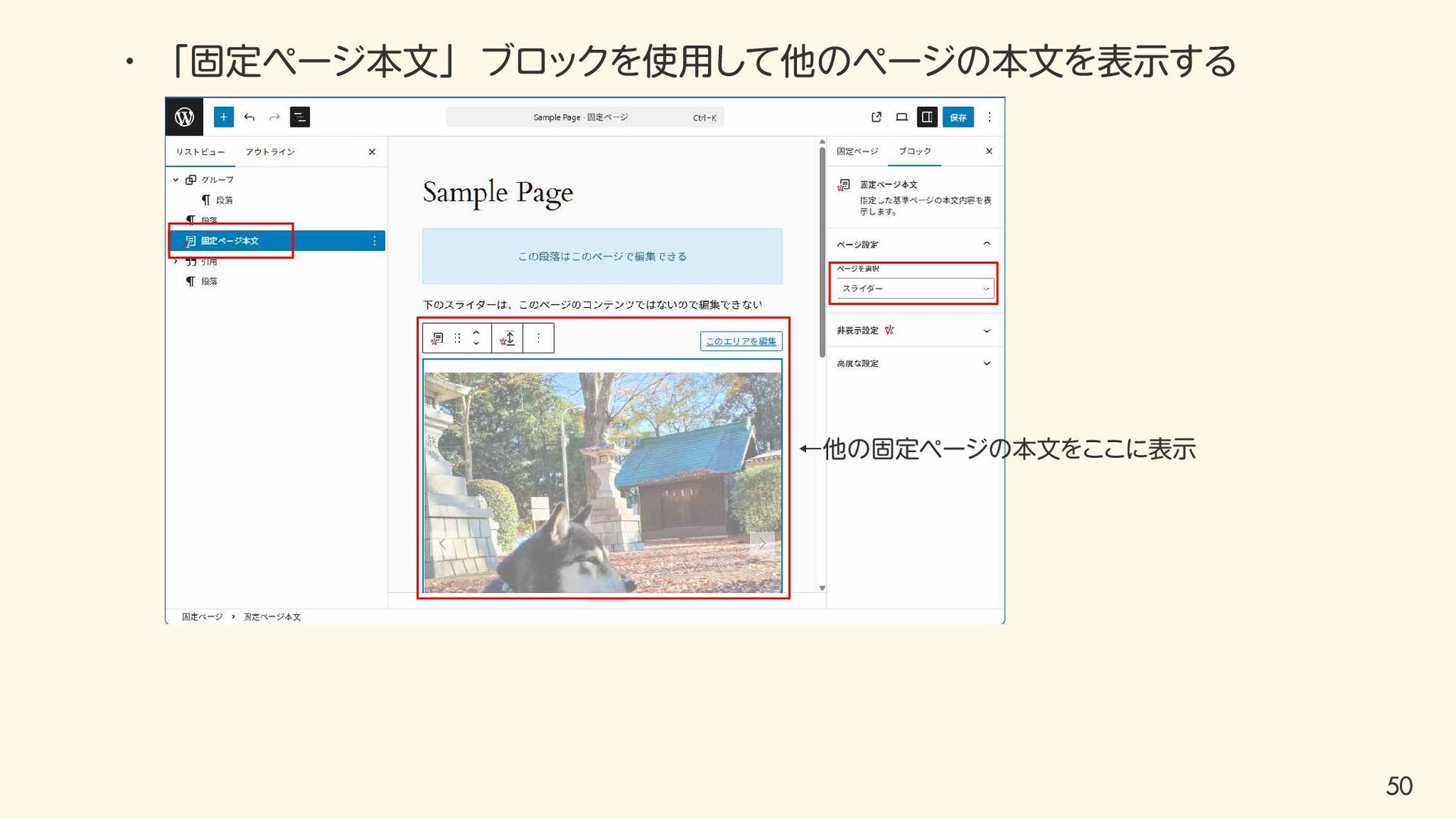The image size is (1456, 819).
Task: Click the device preview laptop icon
Action: pyautogui.click(x=902, y=117)
